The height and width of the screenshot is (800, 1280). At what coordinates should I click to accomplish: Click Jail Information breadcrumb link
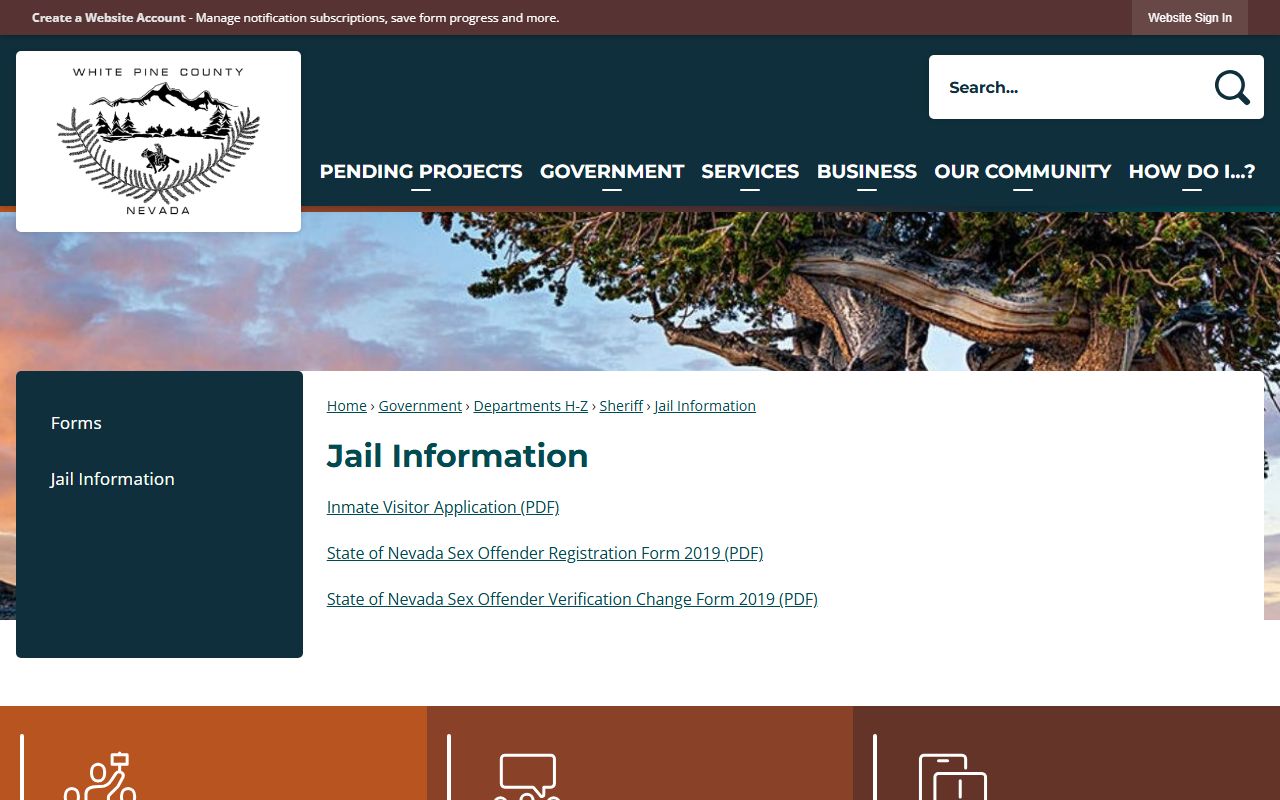(705, 406)
